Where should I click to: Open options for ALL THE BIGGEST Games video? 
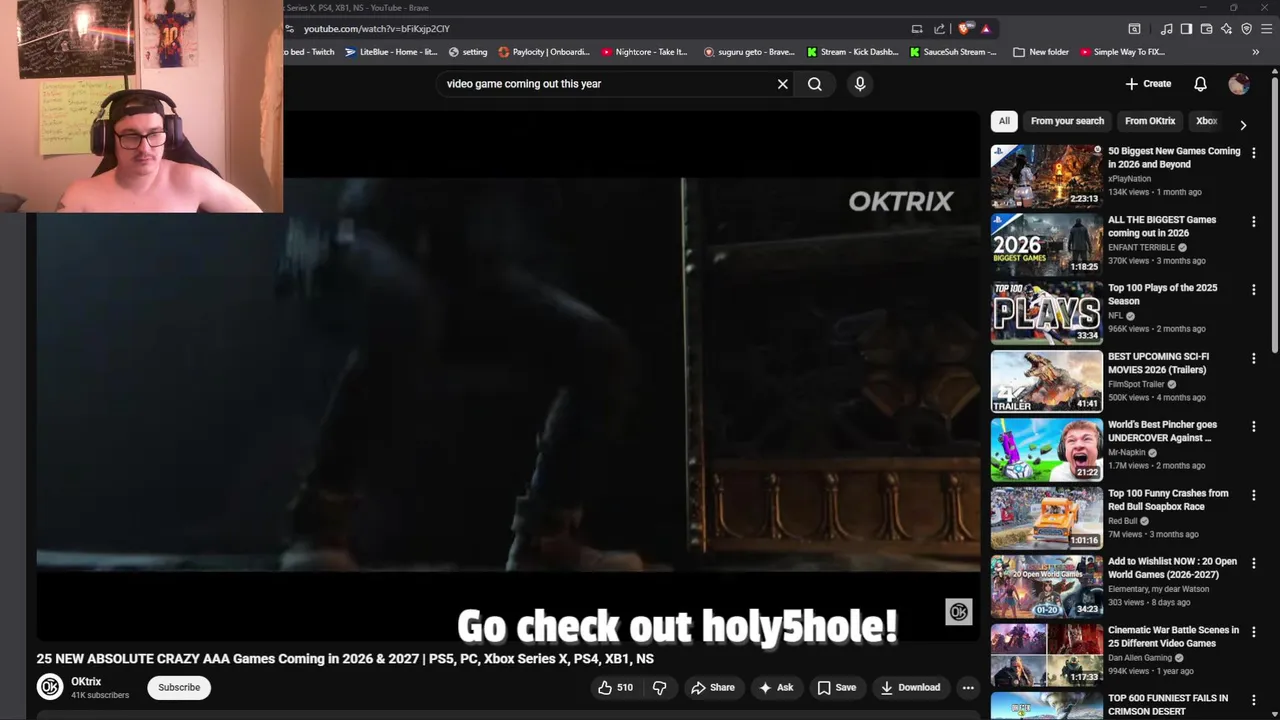point(1253,221)
